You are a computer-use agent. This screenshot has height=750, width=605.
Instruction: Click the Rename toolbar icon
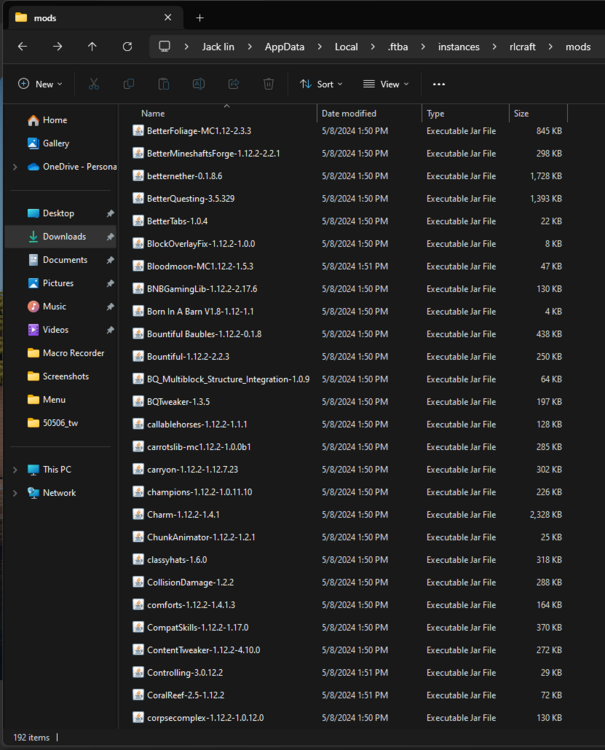point(198,84)
